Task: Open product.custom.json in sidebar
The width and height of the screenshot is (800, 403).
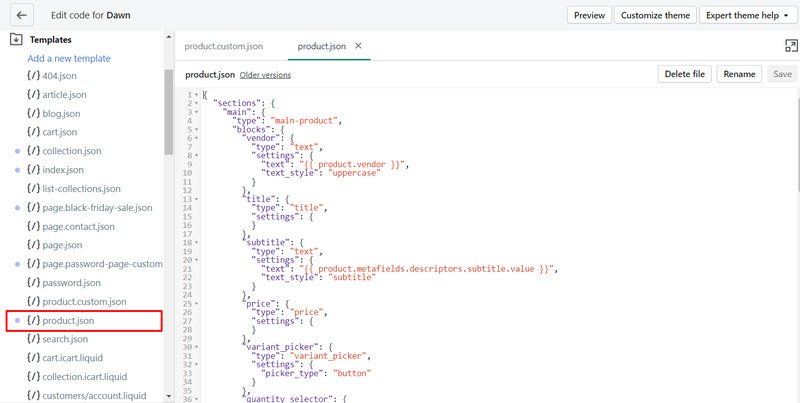Action: pyautogui.click(x=84, y=301)
